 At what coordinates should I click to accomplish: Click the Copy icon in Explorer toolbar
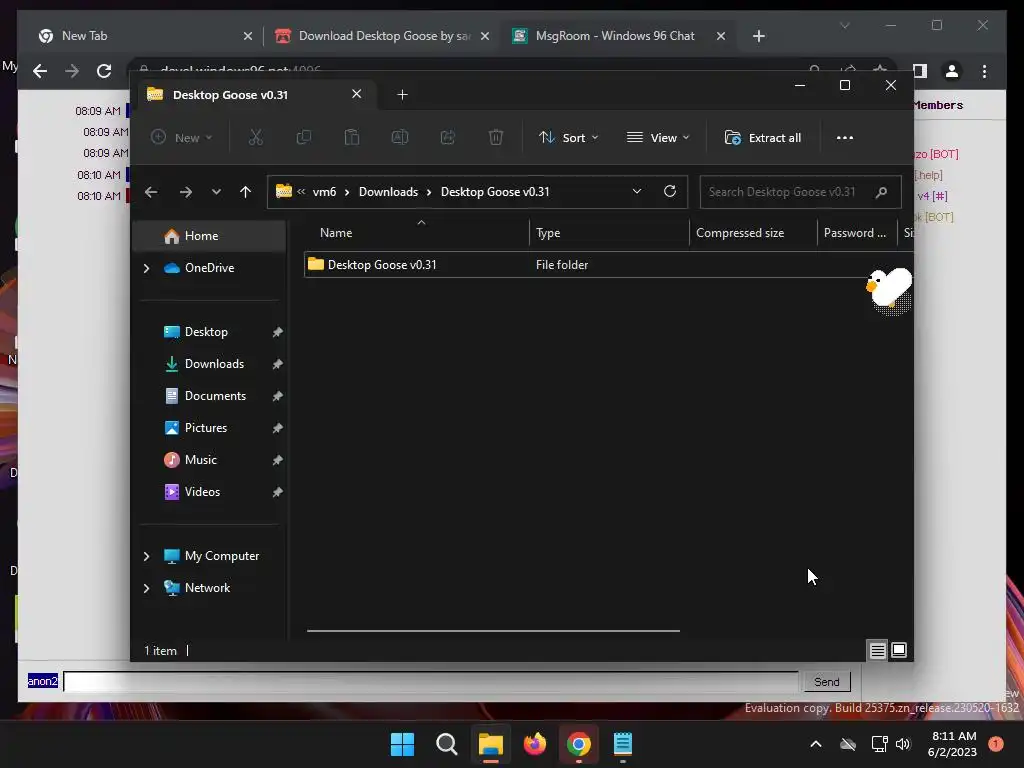coord(304,137)
